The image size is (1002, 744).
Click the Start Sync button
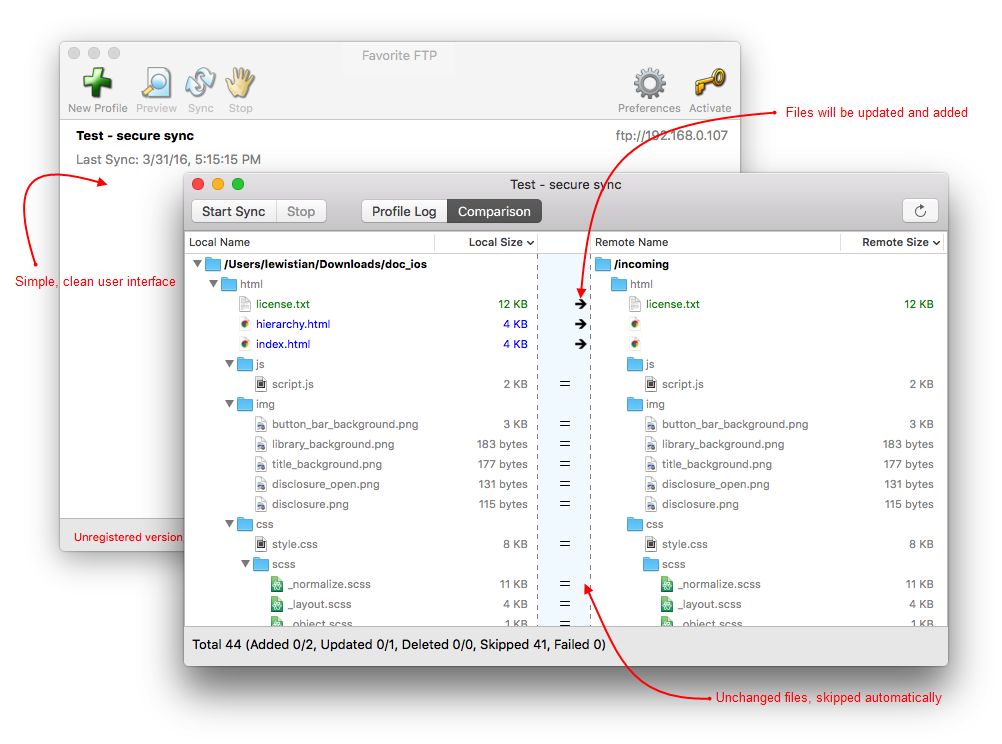[233, 212]
